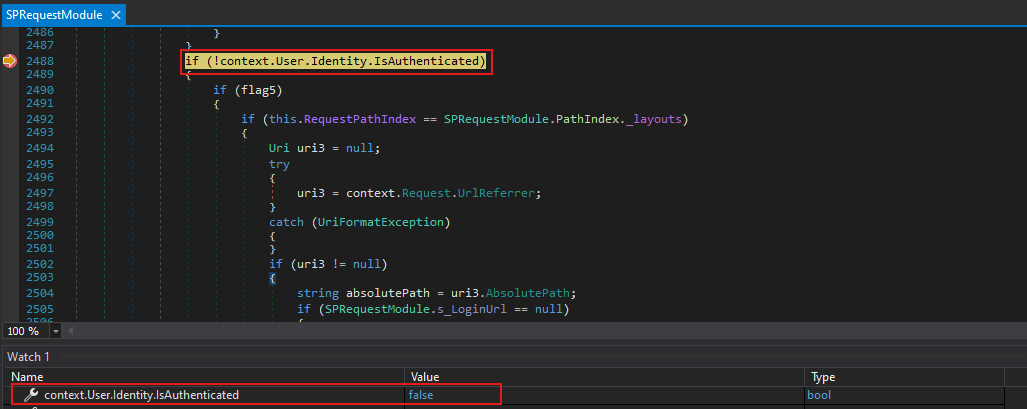The height and width of the screenshot is (409, 1027).
Task: Click the horizontal scrollbar left arrow
Action: (71, 331)
